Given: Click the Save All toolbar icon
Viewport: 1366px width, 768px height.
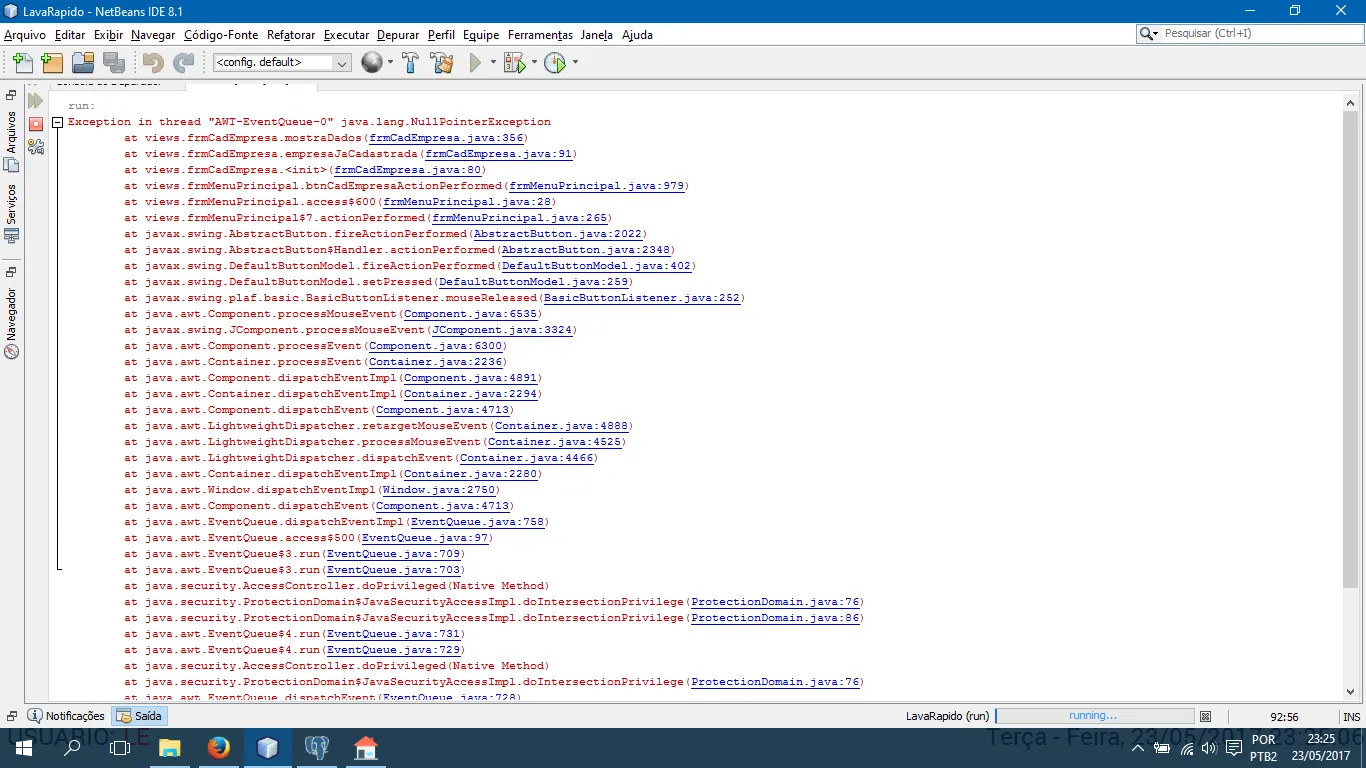Looking at the screenshot, I should click(114, 63).
